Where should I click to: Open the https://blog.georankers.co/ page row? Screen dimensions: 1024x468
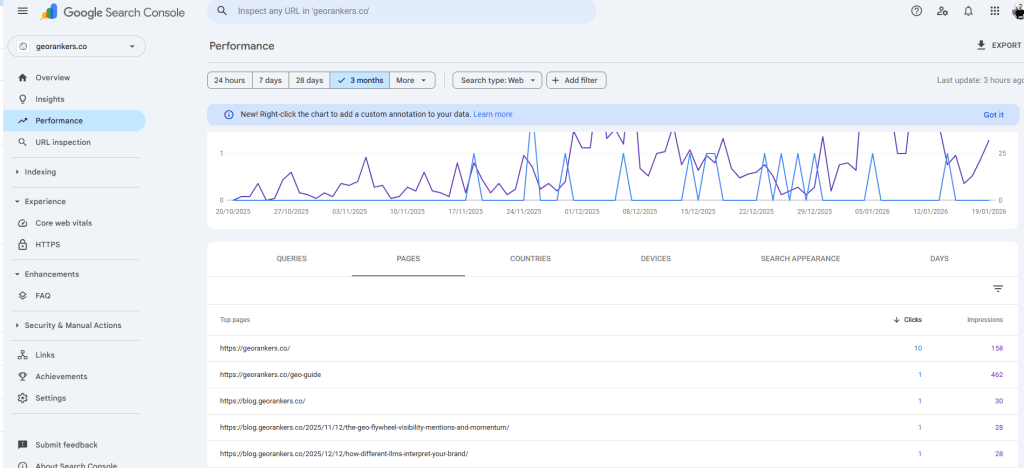point(613,401)
